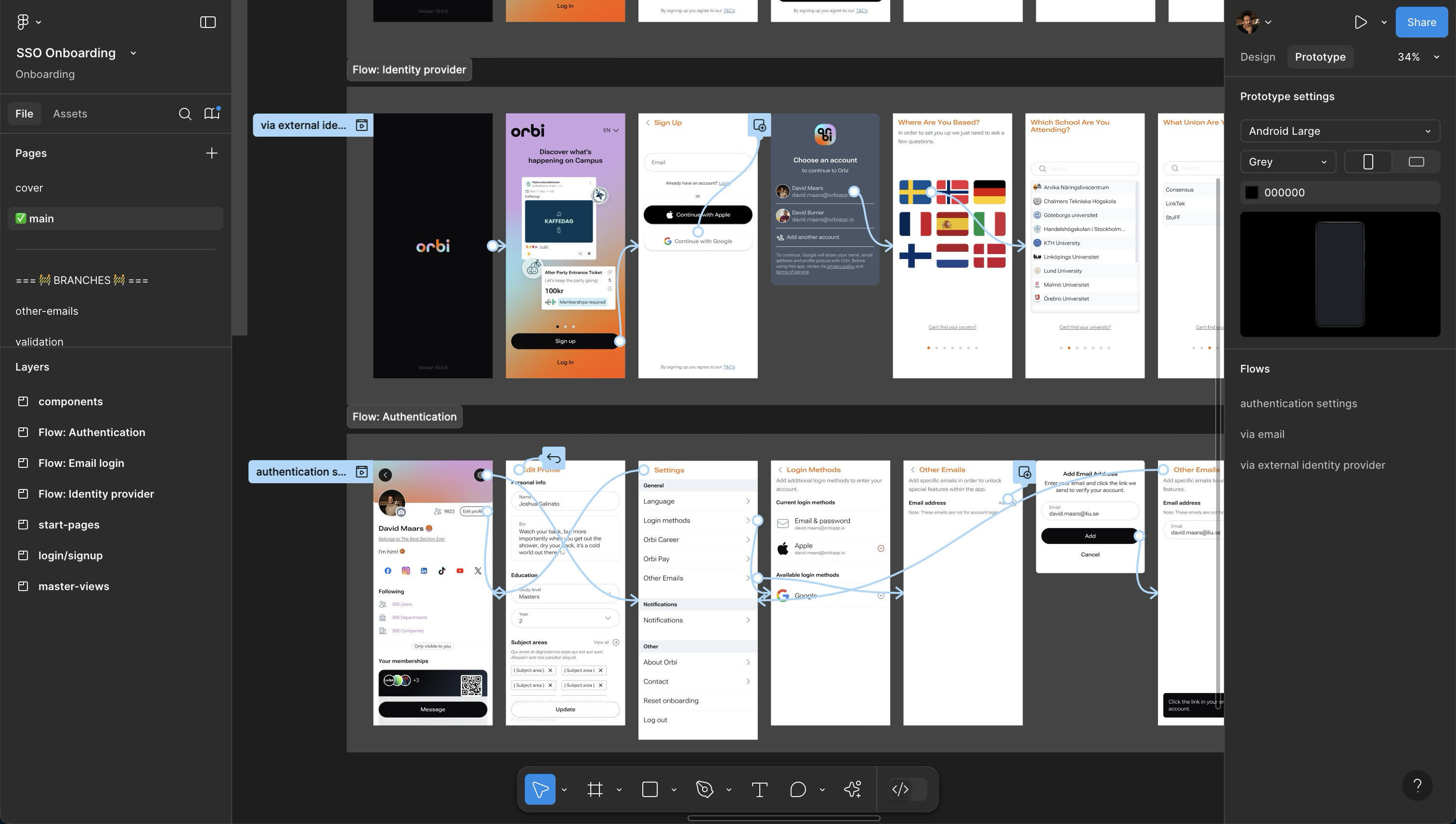Expand Frame tool options arrow

619,789
